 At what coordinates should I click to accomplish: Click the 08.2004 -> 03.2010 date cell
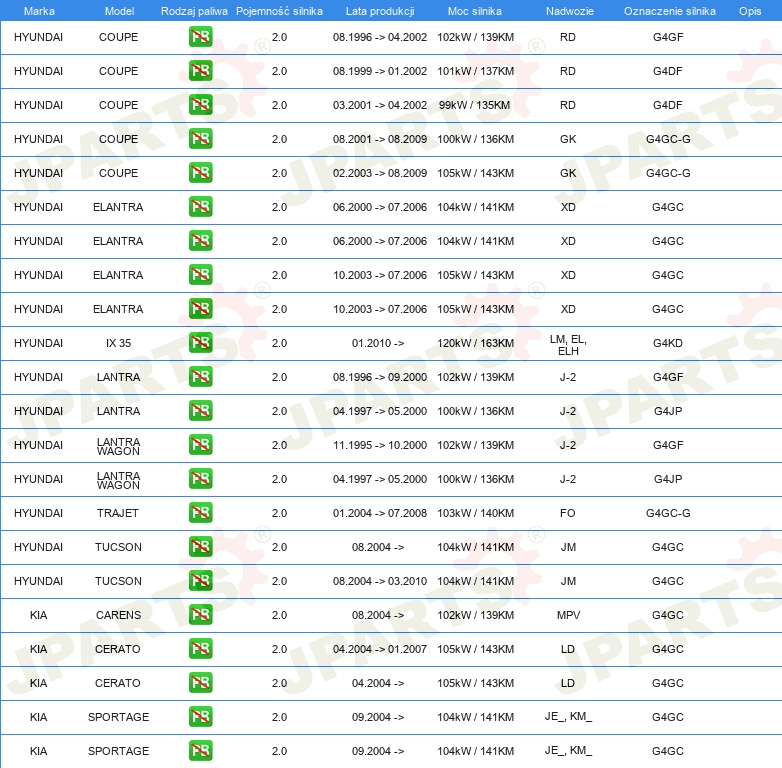[x=380, y=581]
